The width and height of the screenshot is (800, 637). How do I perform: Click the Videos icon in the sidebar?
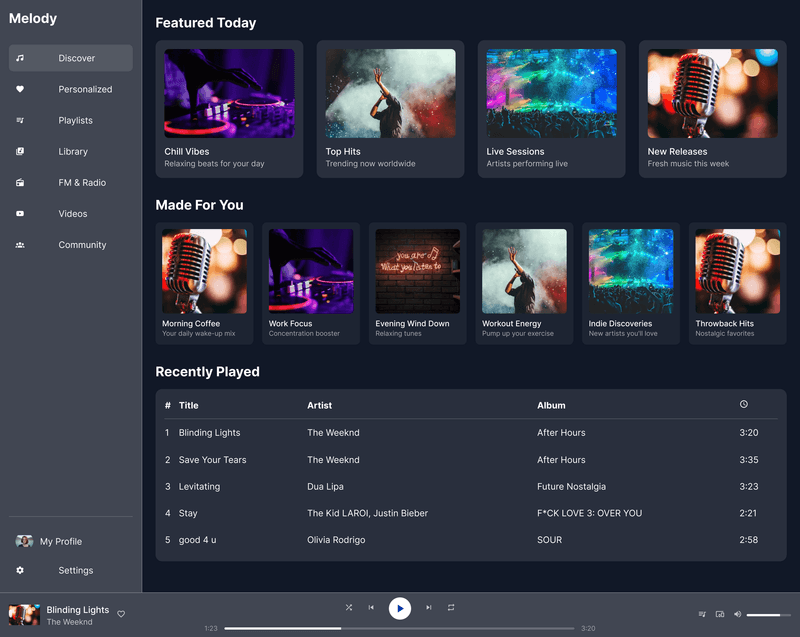point(20,213)
